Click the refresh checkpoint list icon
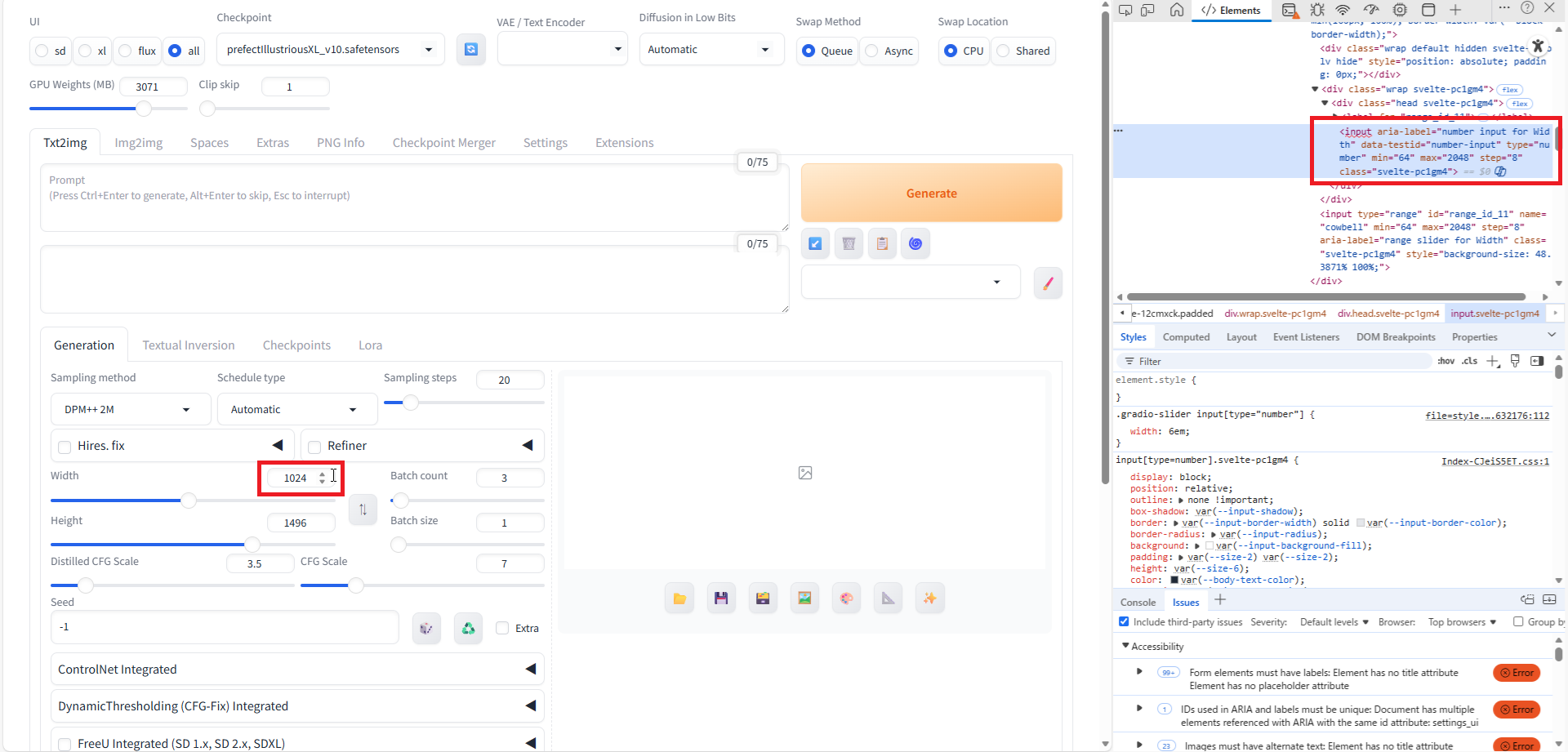The image size is (1568, 752). 471,50
